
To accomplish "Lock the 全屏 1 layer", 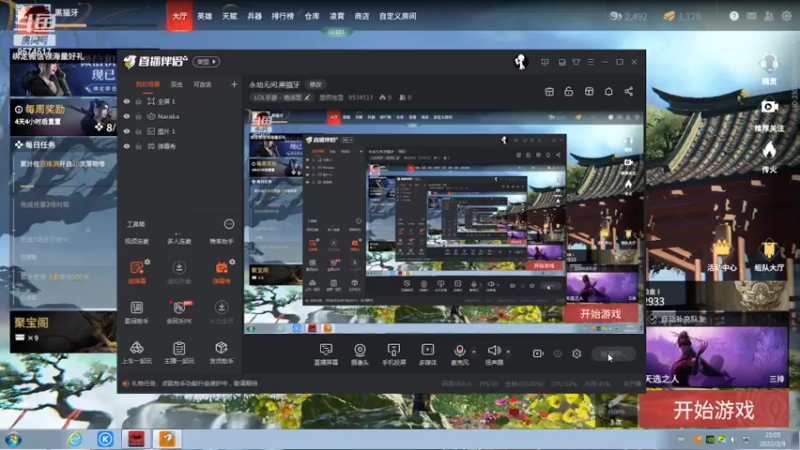I will tap(138, 102).
